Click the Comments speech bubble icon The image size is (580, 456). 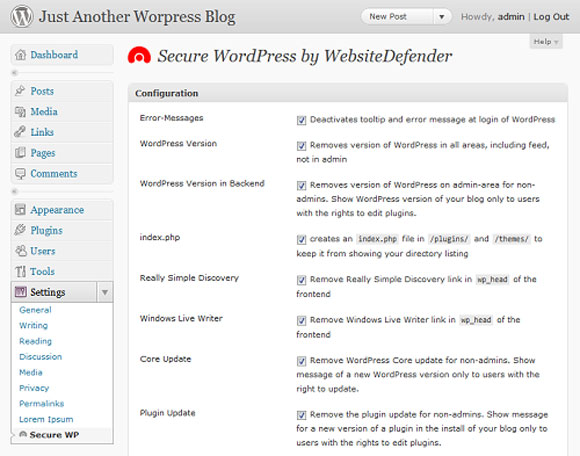[20, 173]
